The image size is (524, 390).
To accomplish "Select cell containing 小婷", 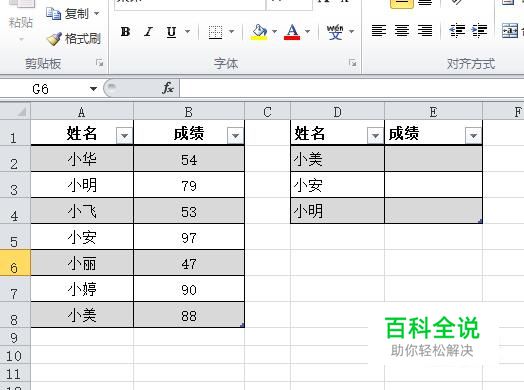I will click(x=82, y=289).
